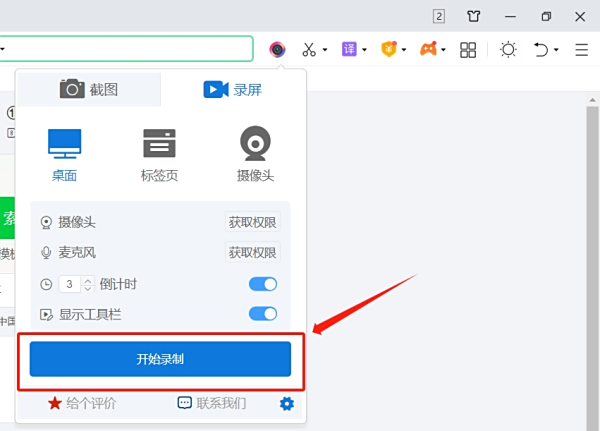Toggle the 倒计时 countdown switch
Image resolution: width=600 pixels, height=431 pixels.
[263, 284]
